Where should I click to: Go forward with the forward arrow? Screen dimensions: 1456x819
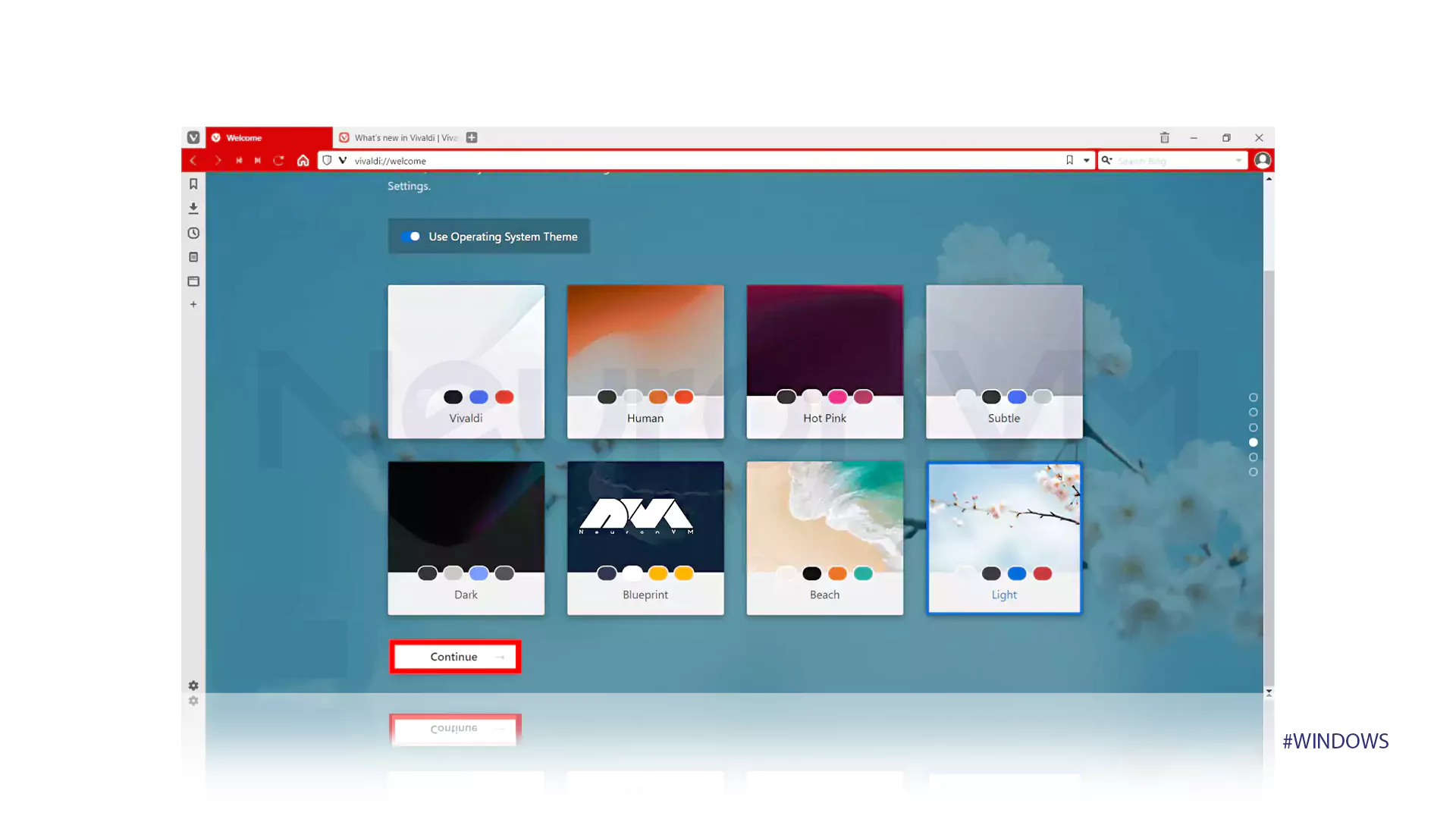[x=218, y=161]
